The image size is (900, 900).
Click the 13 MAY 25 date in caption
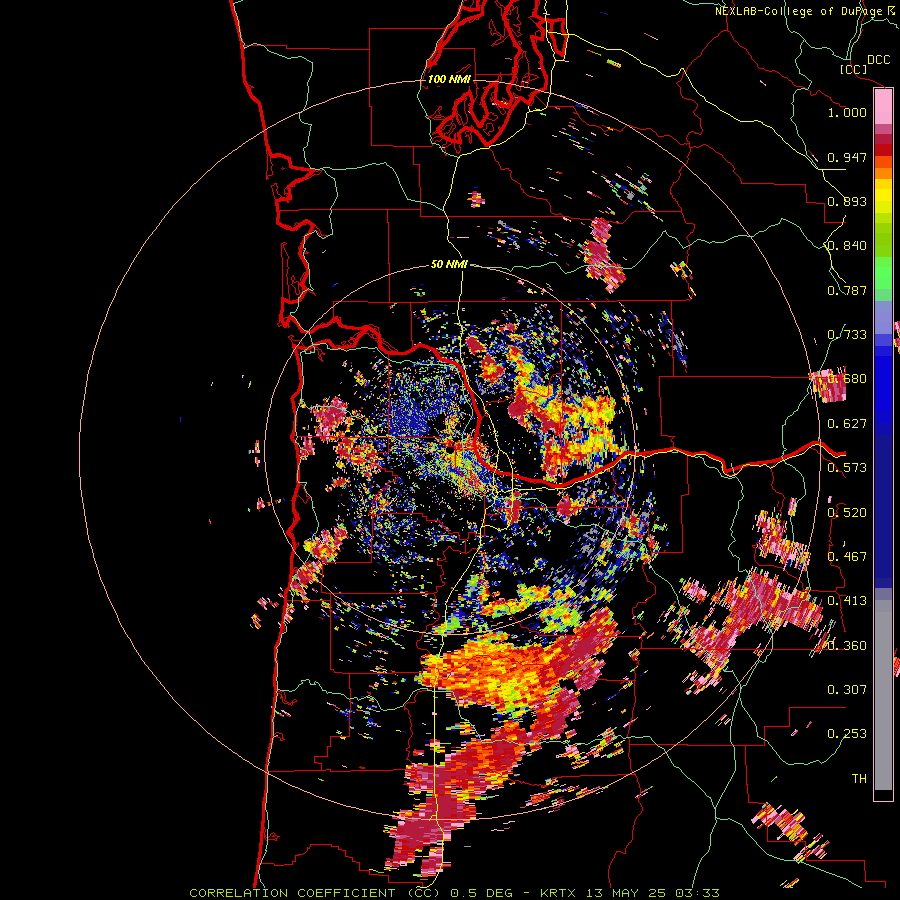click(626, 893)
